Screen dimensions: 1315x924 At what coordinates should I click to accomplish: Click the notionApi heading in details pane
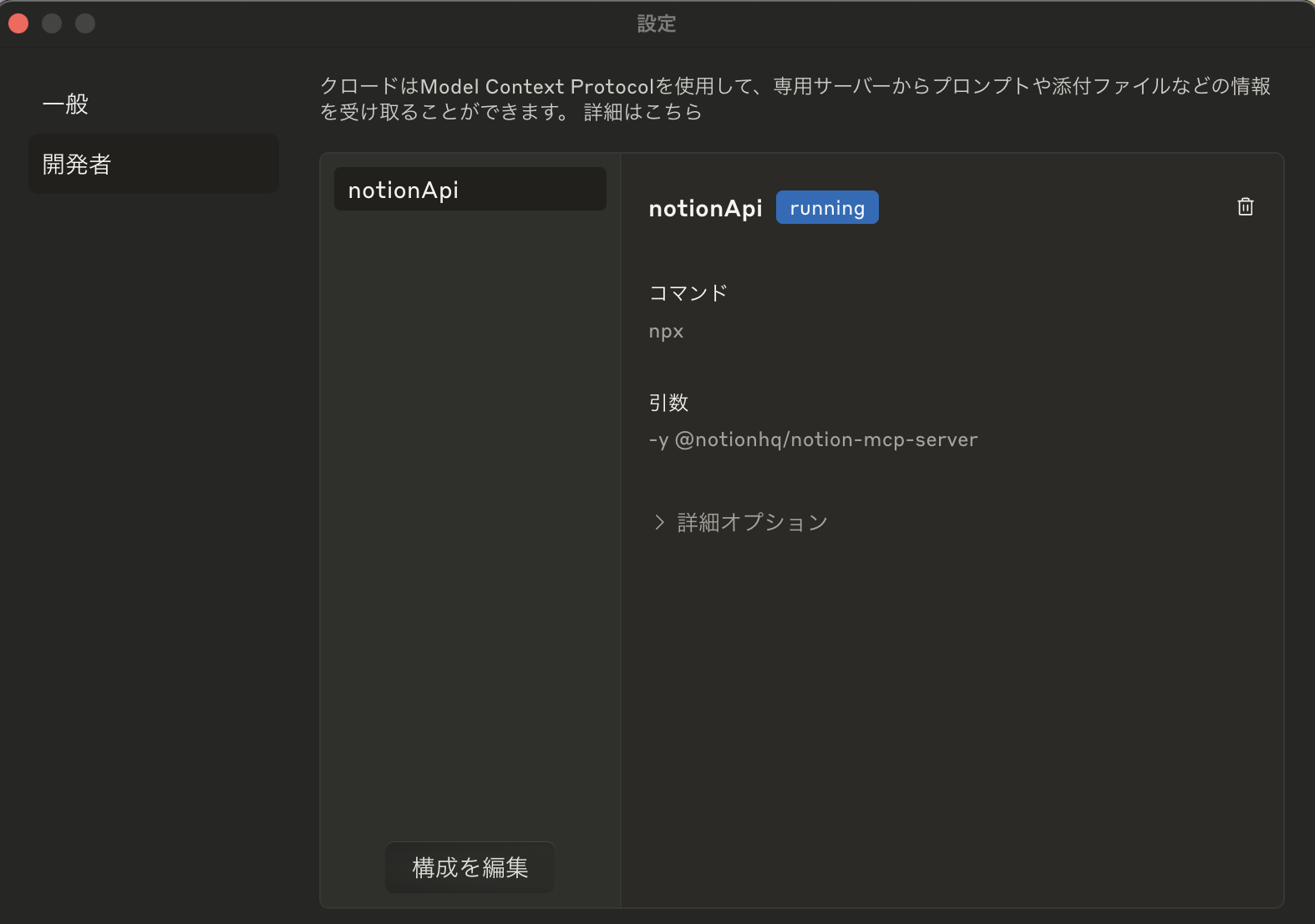(x=705, y=208)
